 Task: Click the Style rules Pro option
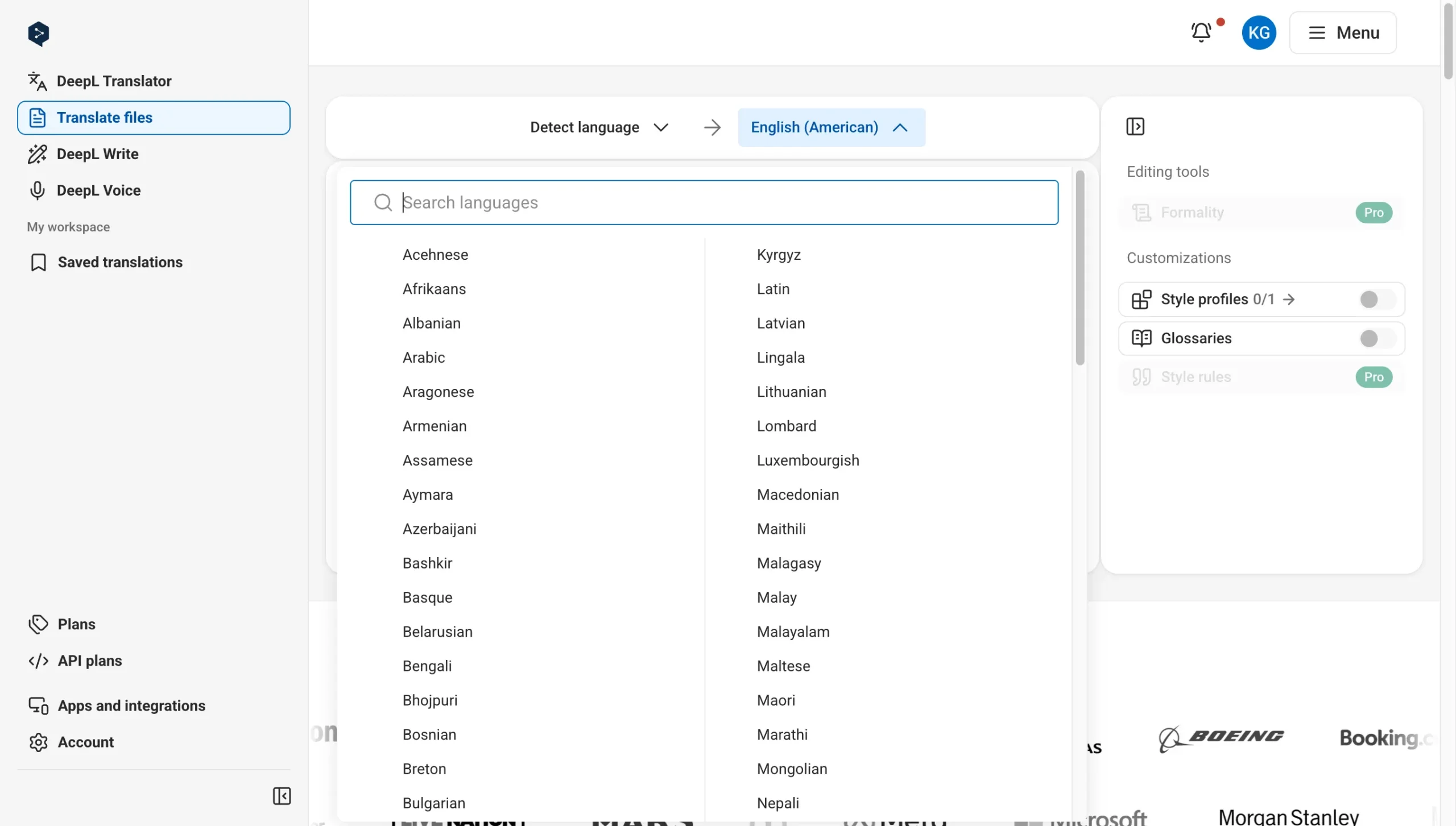[x=1261, y=377]
